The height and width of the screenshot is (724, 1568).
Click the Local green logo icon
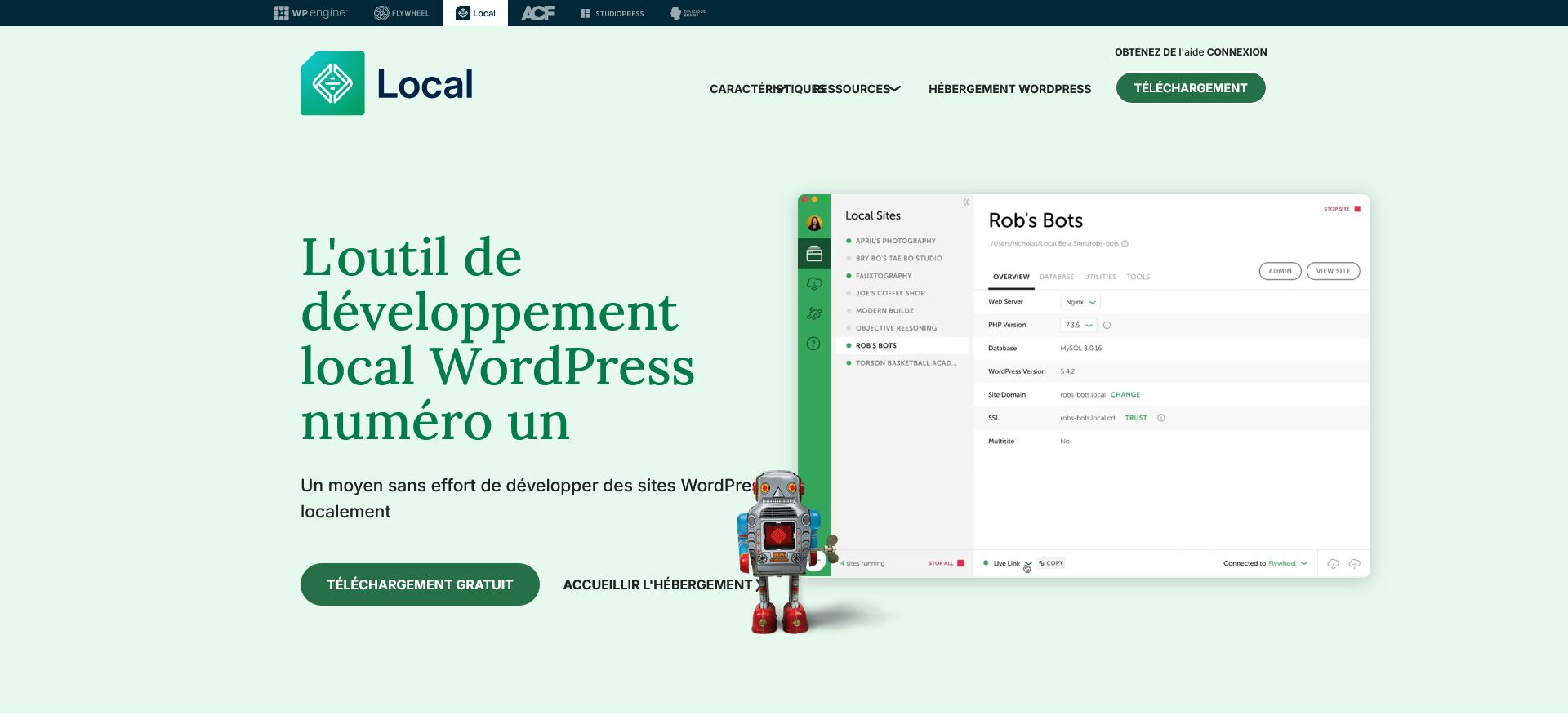(332, 83)
